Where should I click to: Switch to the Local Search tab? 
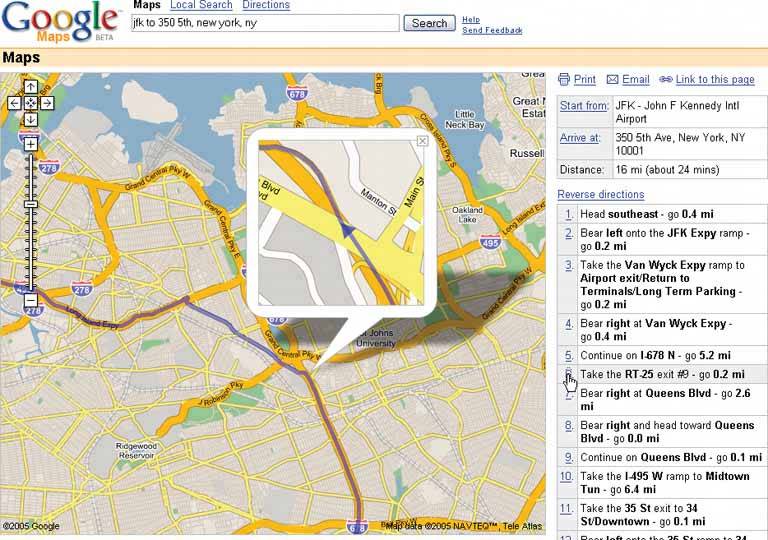pyautogui.click(x=201, y=5)
